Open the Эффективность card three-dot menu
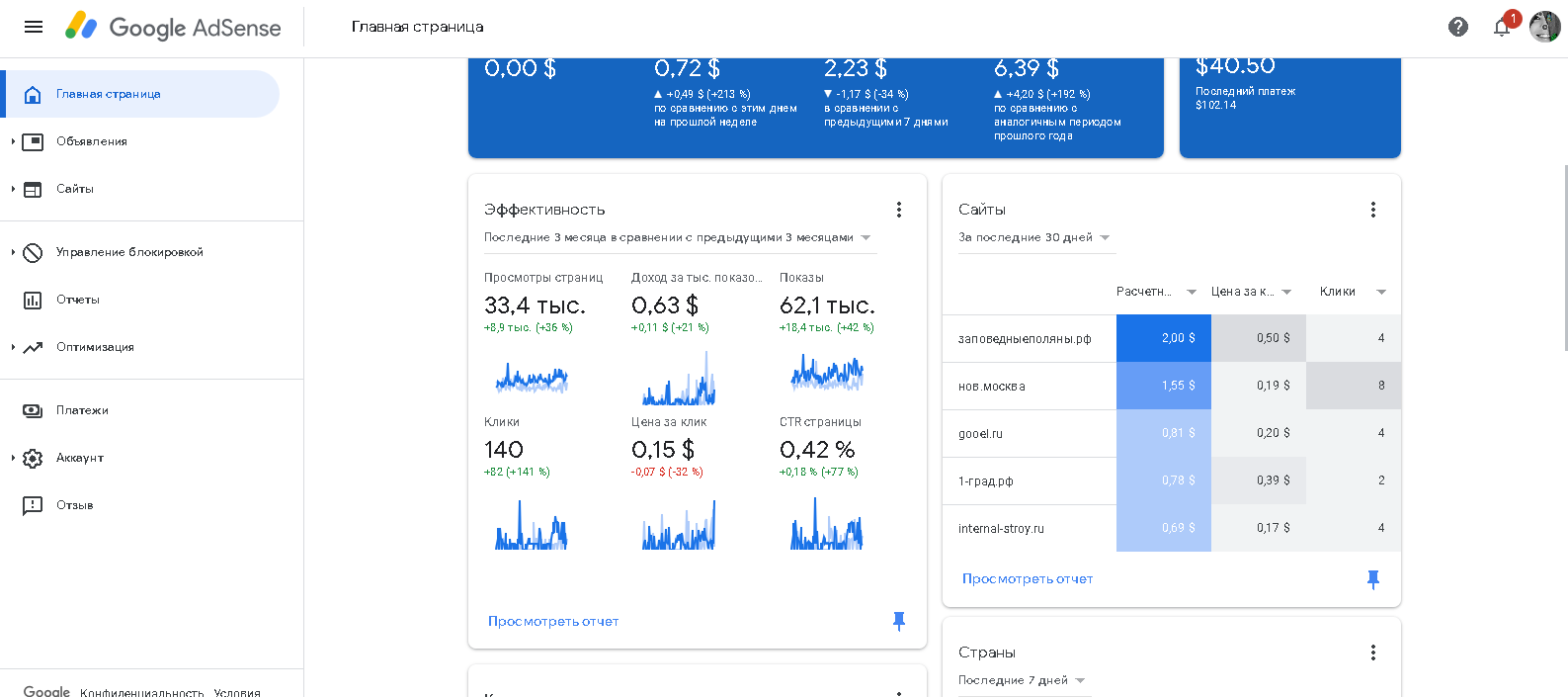This screenshot has height=697, width=1568. coord(899,210)
